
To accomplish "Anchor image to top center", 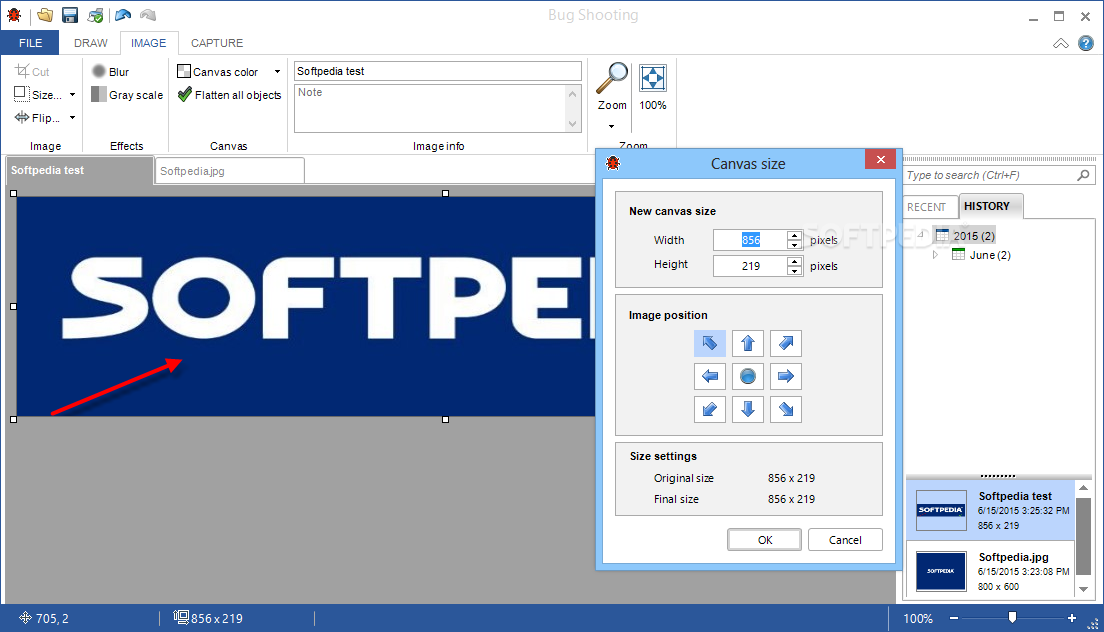I will [748, 343].
